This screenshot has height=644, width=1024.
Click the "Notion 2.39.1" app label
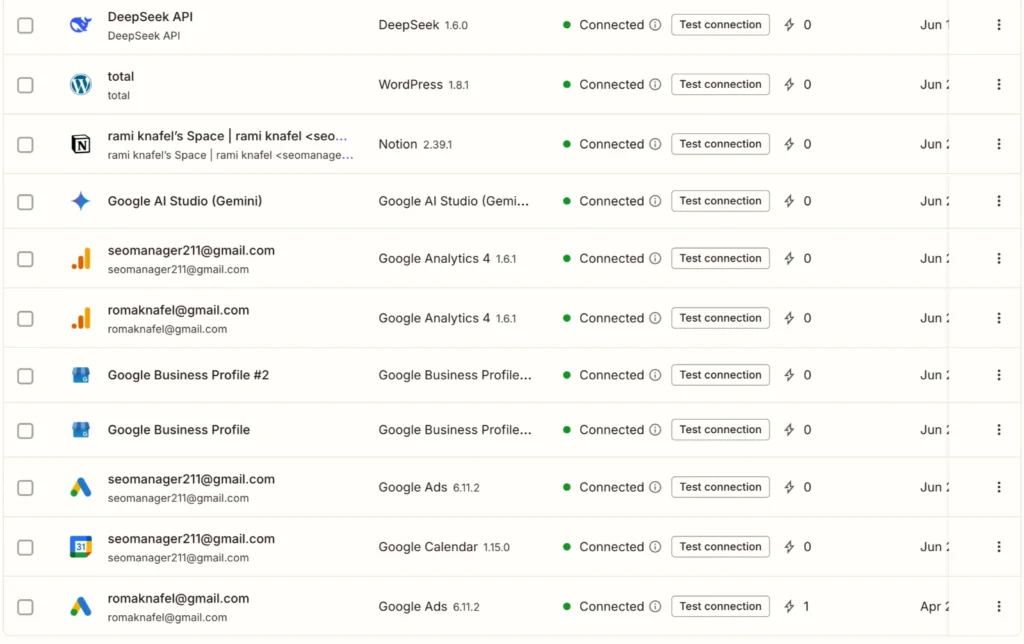[x=415, y=144]
